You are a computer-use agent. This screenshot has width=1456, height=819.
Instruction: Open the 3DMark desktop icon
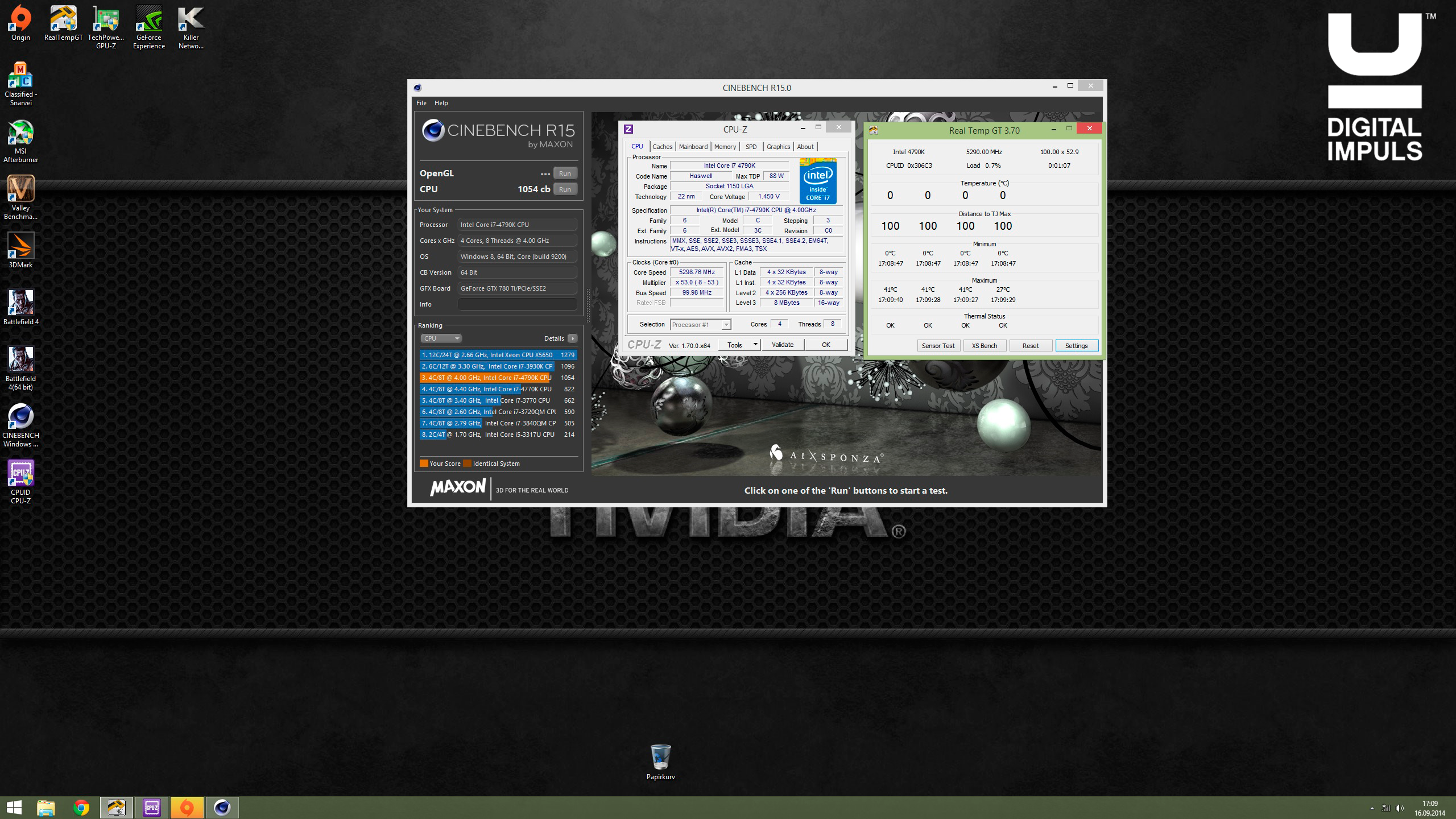(x=20, y=250)
